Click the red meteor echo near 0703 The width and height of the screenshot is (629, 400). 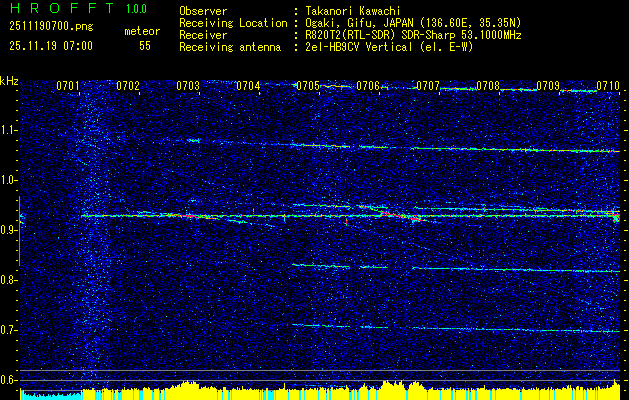click(187, 216)
